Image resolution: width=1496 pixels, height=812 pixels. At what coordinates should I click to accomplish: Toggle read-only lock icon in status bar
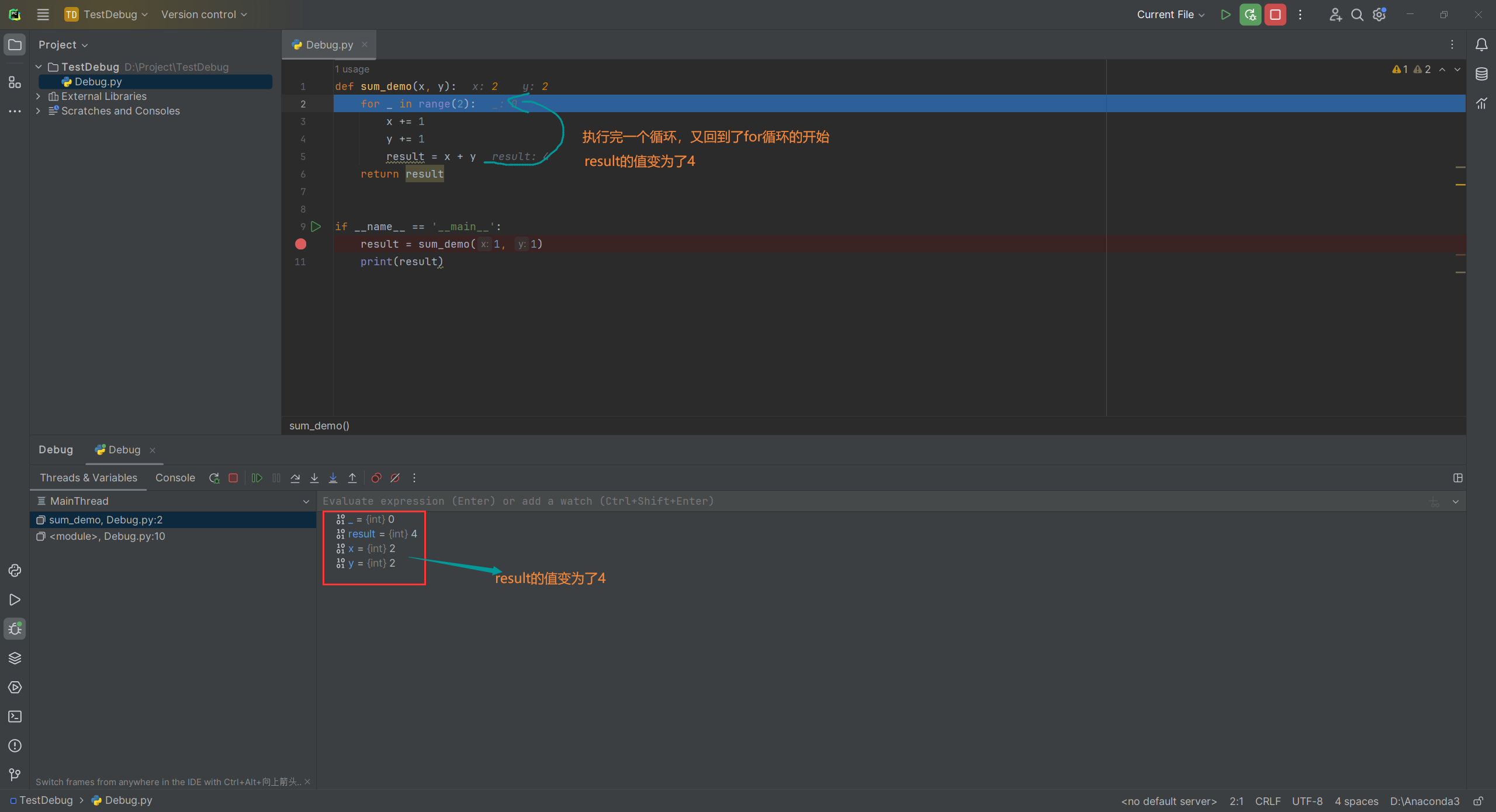[x=1478, y=801]
